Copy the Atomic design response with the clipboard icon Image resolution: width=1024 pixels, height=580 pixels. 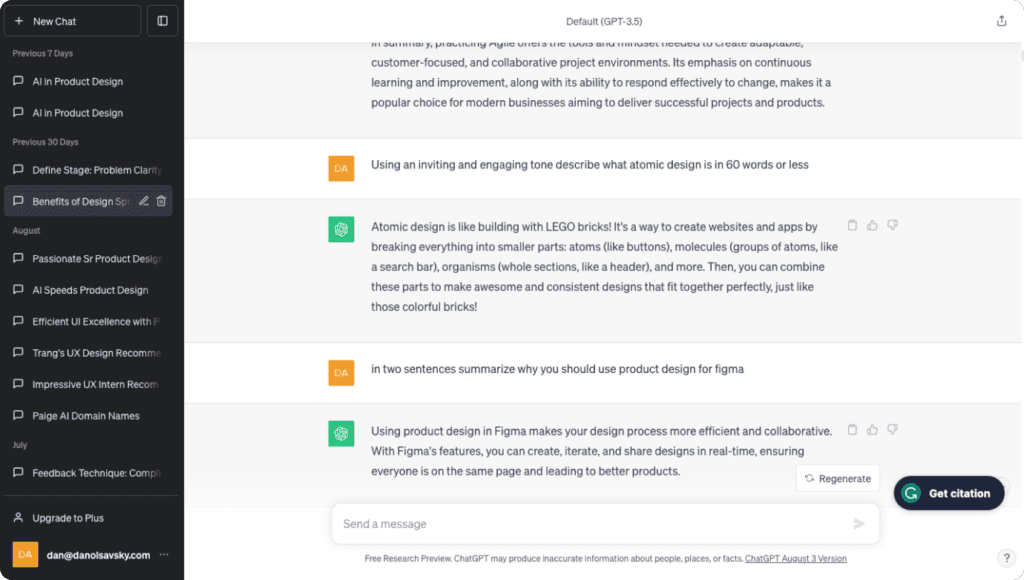(x=852, y=226)
